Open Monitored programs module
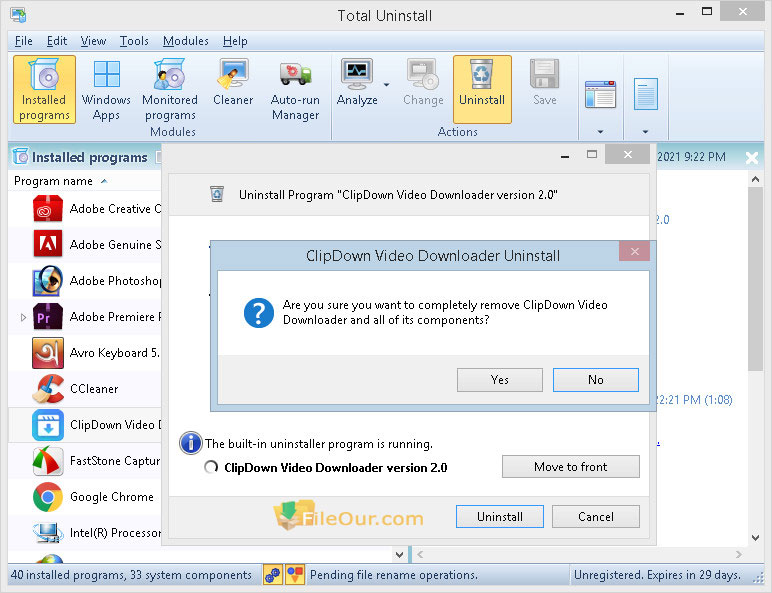 [x=170, y=89]
